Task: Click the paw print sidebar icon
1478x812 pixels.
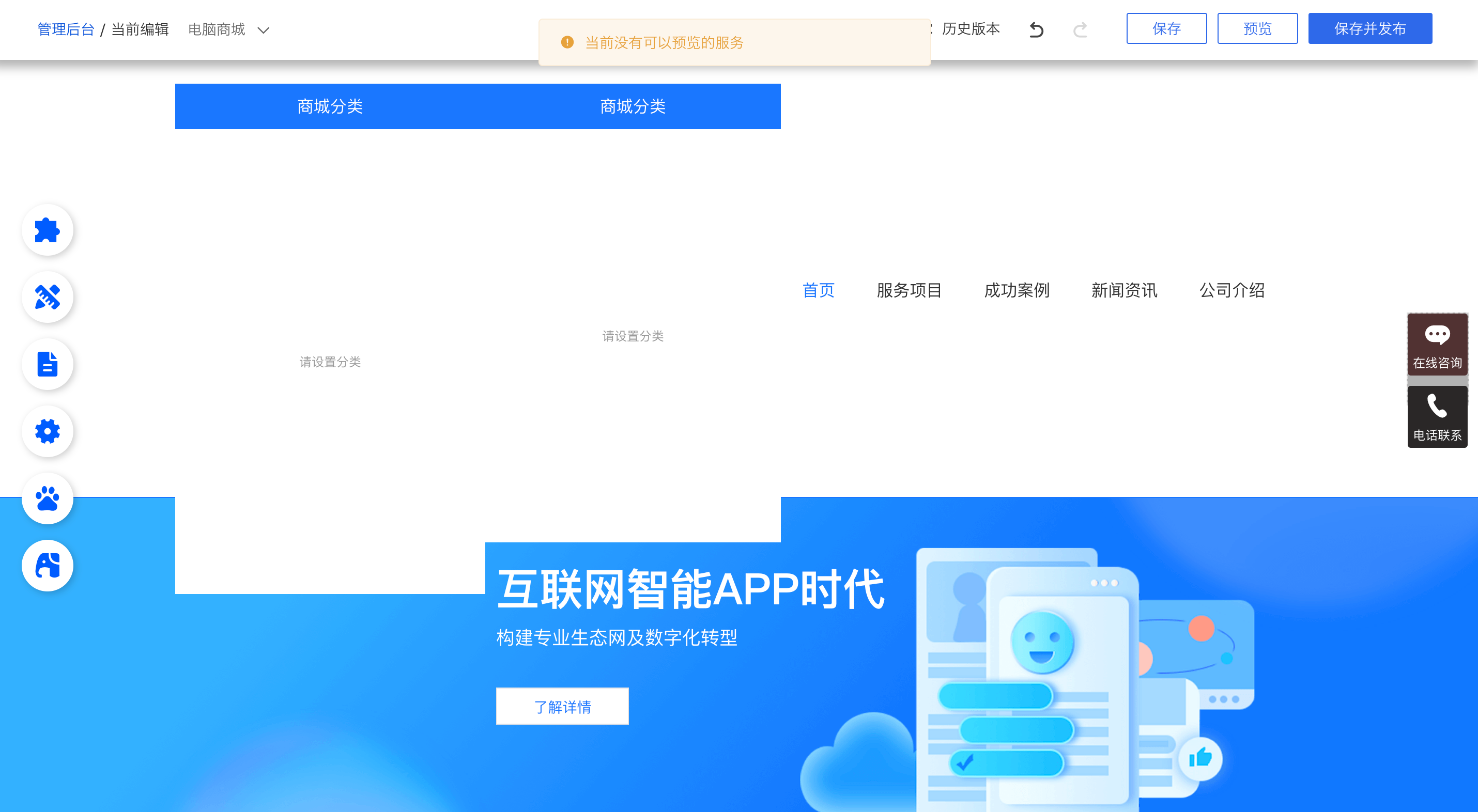Action: click(x=47, y=498)
